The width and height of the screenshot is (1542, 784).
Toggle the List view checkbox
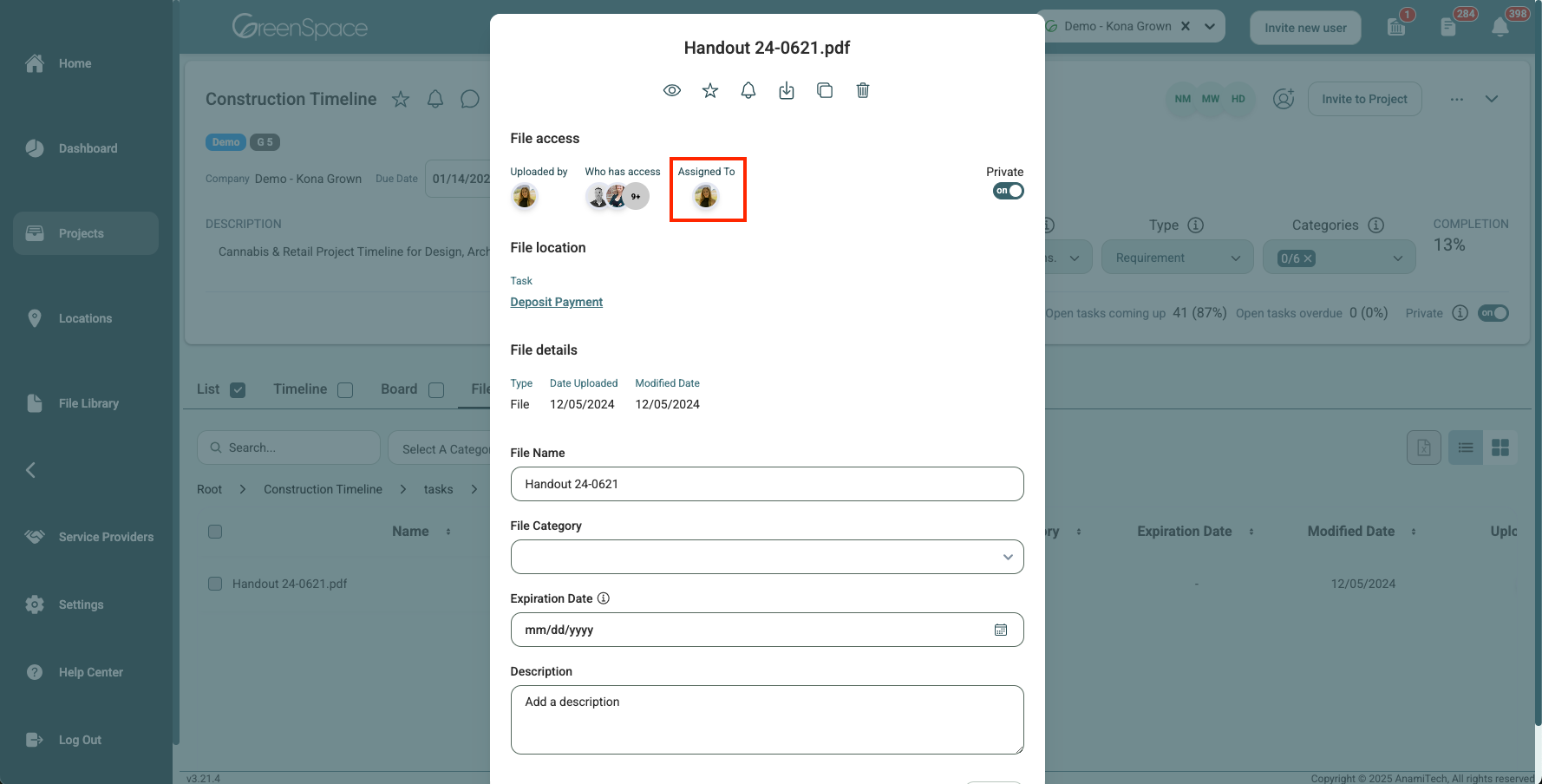pos(238,389)
